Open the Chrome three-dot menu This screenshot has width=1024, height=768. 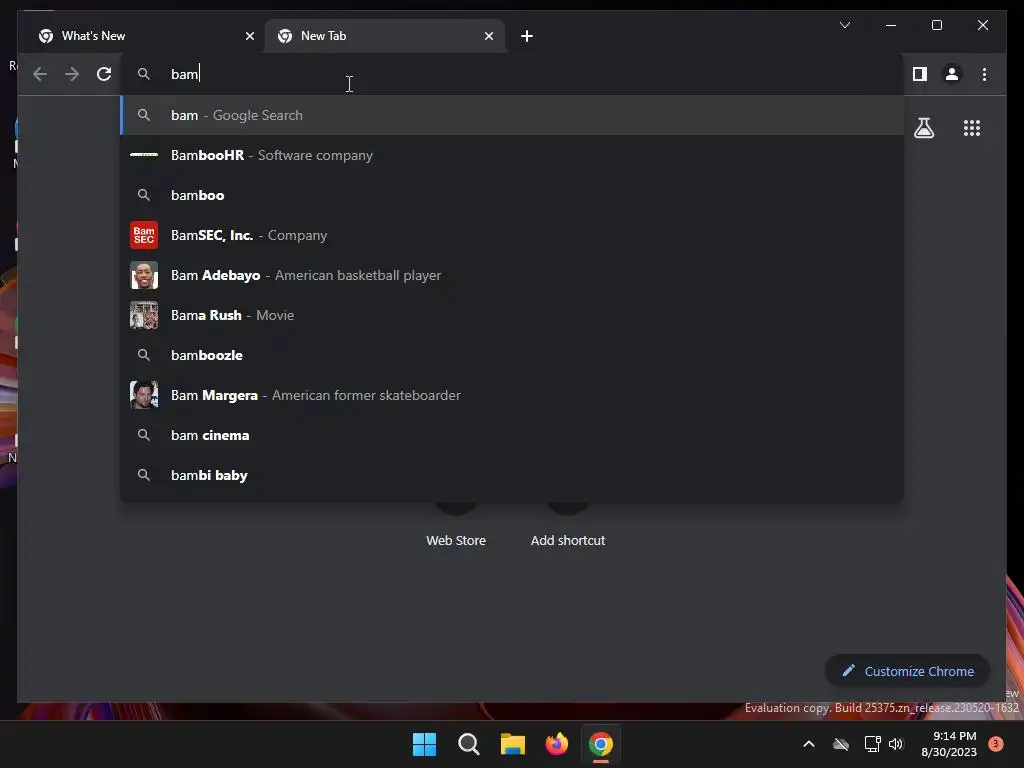[984, 74]
